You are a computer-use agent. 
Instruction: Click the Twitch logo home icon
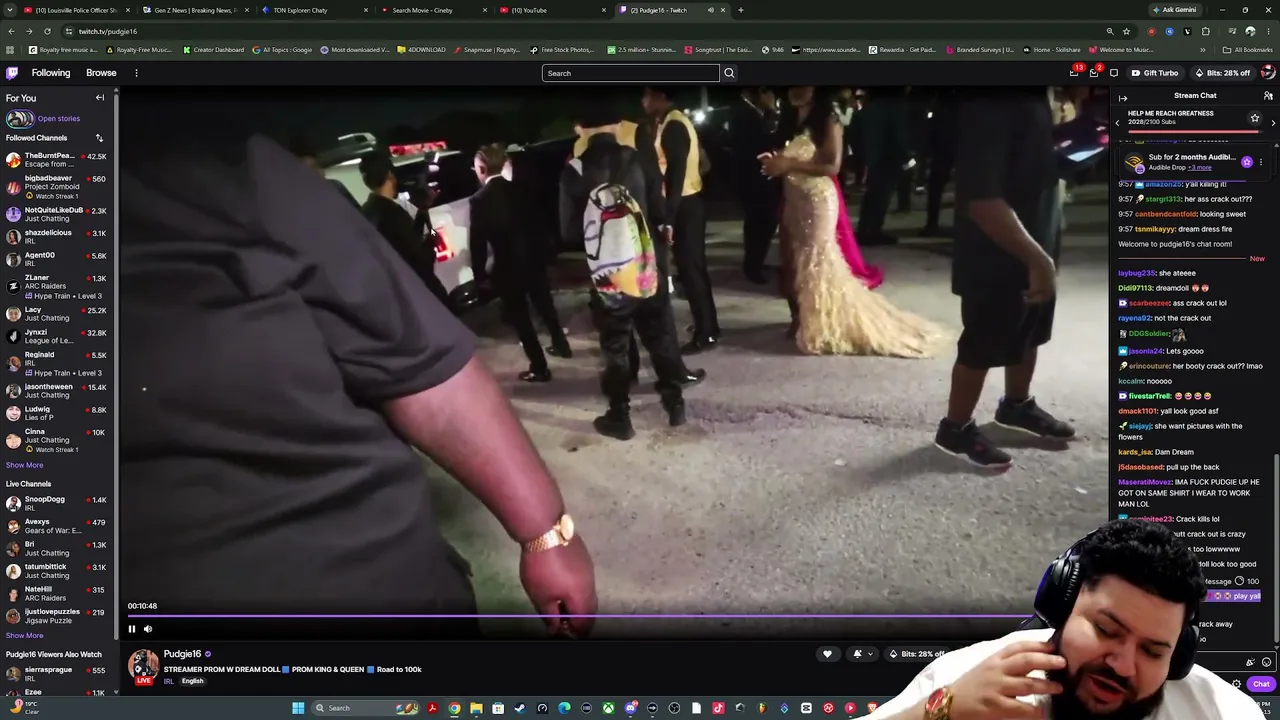point(12,73)
